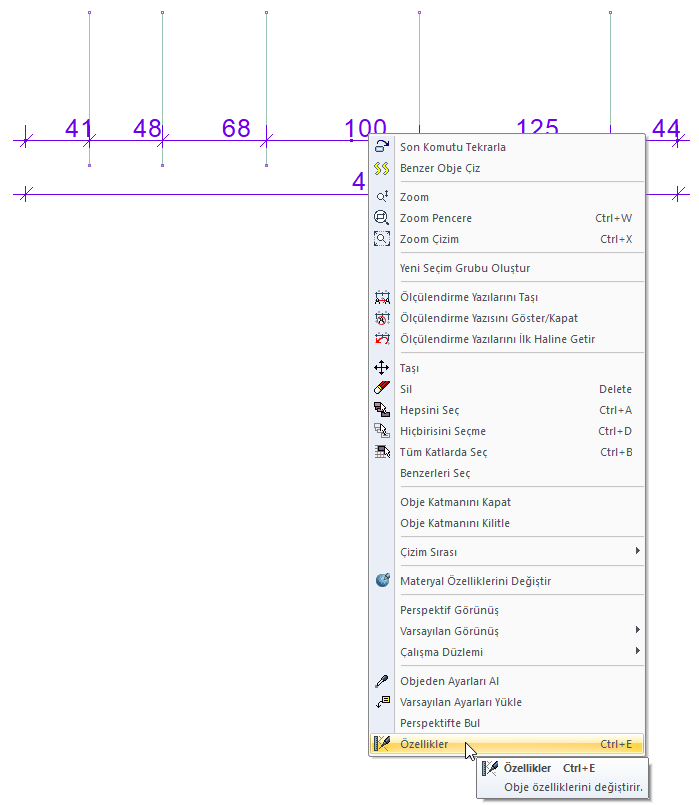
Task: Click the Materyal Özelliklerini Değiştir globe icon
Action: (x=382, y=580)
